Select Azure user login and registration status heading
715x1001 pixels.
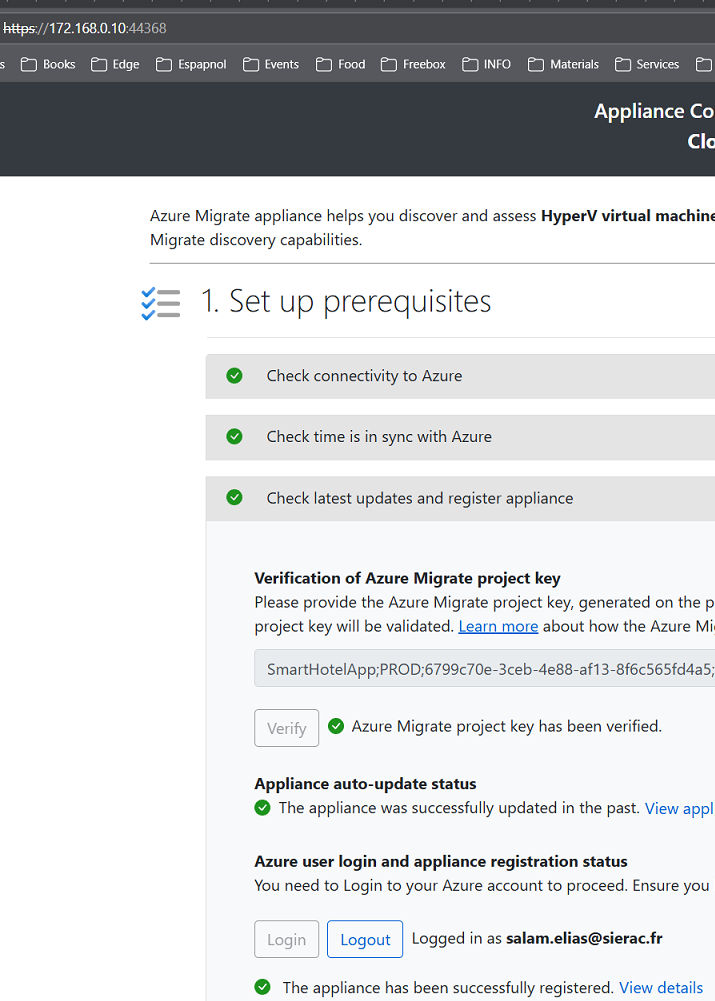(x=440, y=862)
